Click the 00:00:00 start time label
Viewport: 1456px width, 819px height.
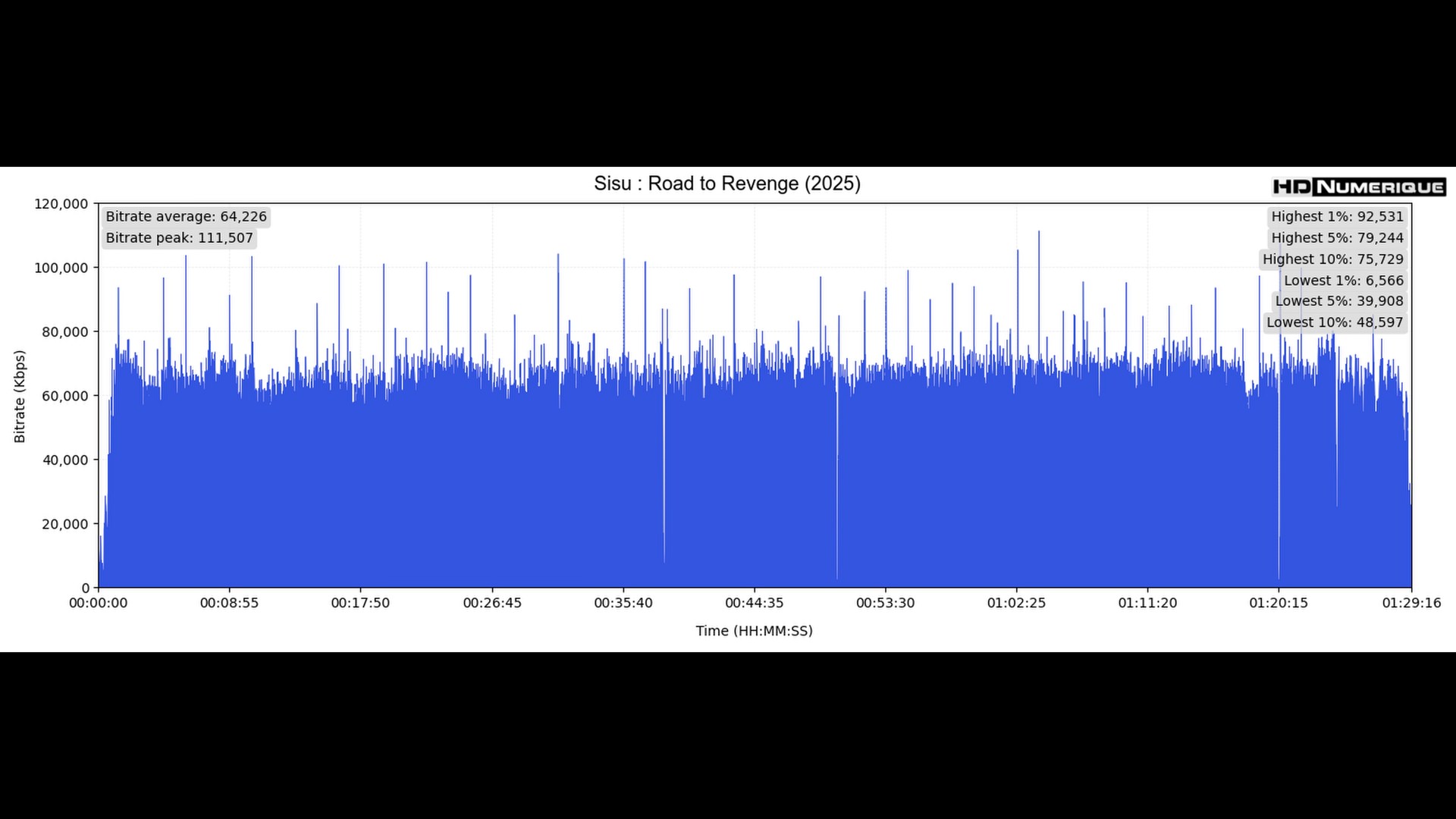99,603
